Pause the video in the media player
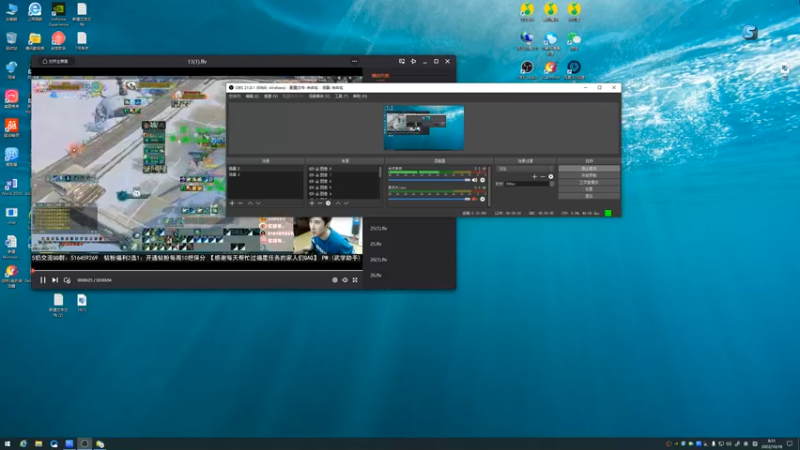The image size is (800, 450). click(43, 280)
